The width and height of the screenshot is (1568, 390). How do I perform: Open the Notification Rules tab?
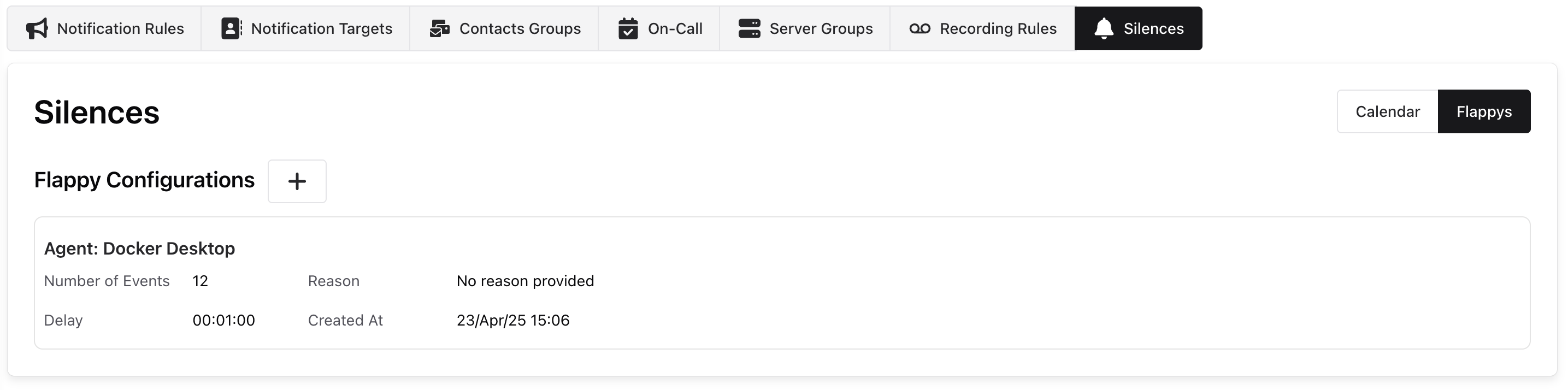[x=121, y=28]
